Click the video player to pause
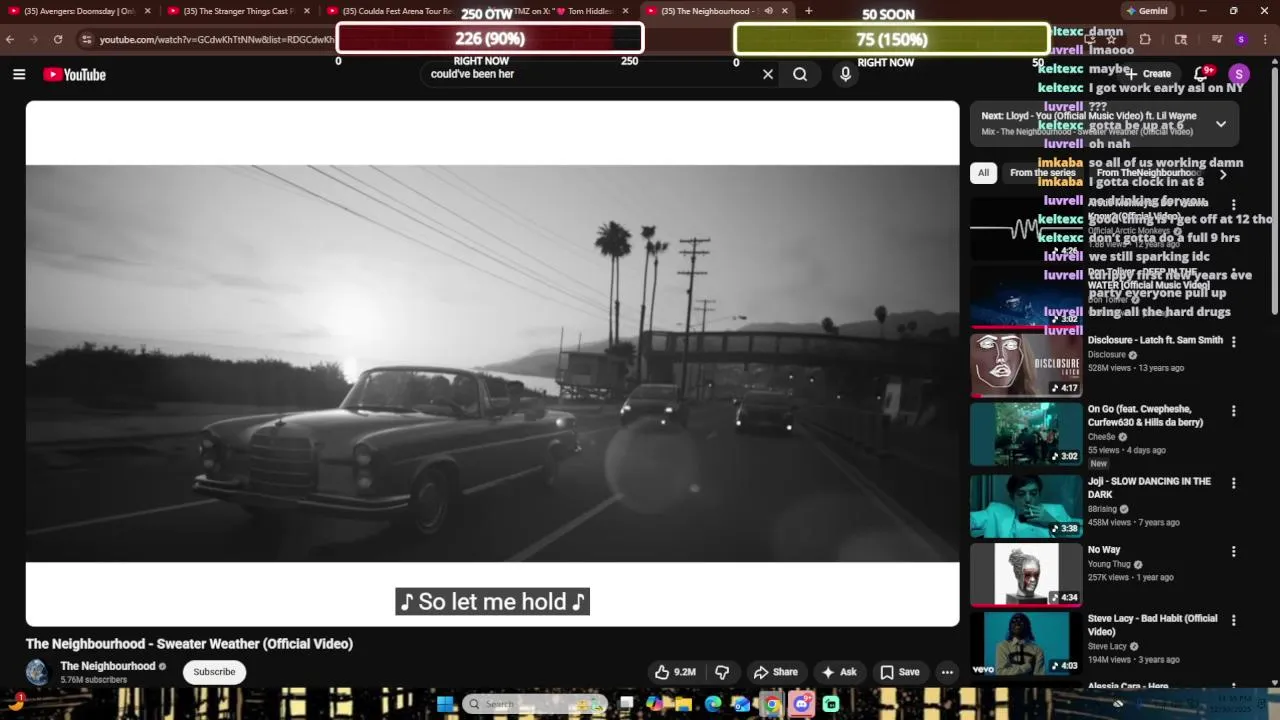Viewport: 1280px width, 720px height. click(x=492, y=363)
